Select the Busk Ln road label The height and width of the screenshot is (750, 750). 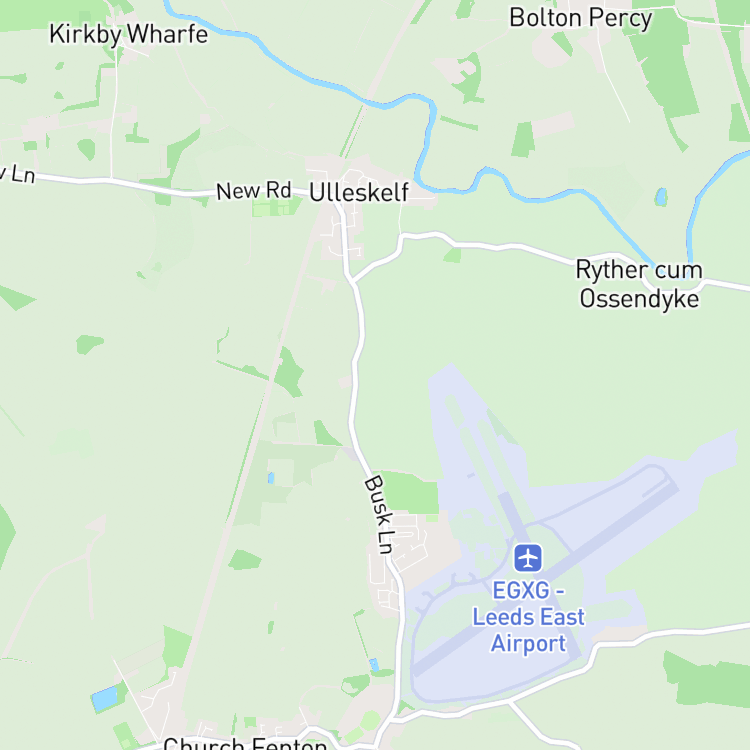380,515
